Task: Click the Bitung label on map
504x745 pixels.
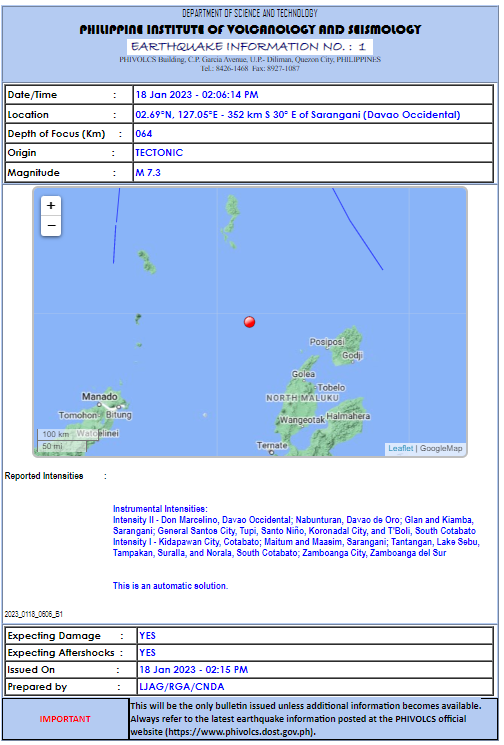Action: [119, 414]
